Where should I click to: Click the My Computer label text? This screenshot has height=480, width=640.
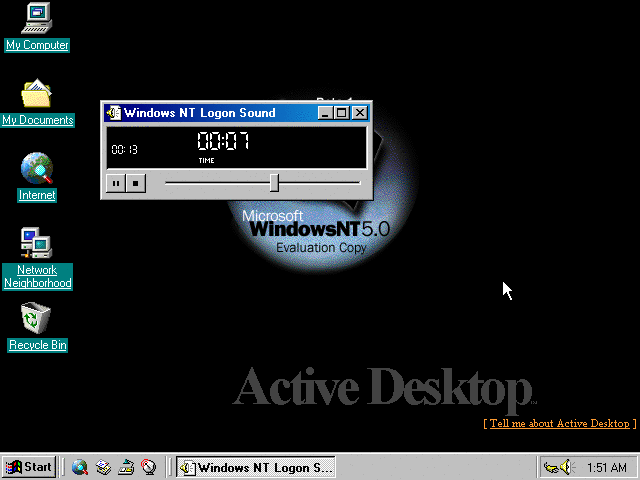click(x=37, y=45)
